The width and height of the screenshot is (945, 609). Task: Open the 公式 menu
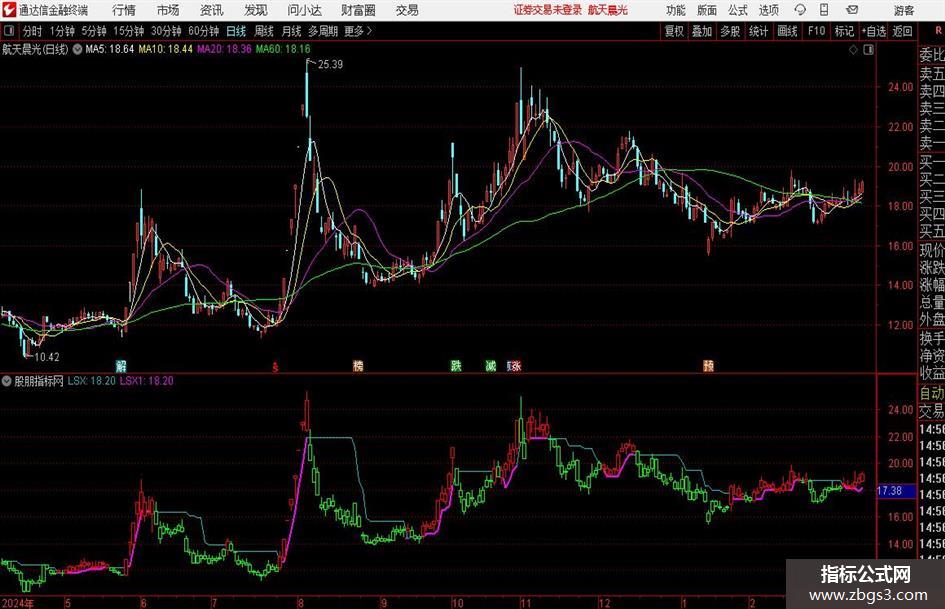pos(738,10)
